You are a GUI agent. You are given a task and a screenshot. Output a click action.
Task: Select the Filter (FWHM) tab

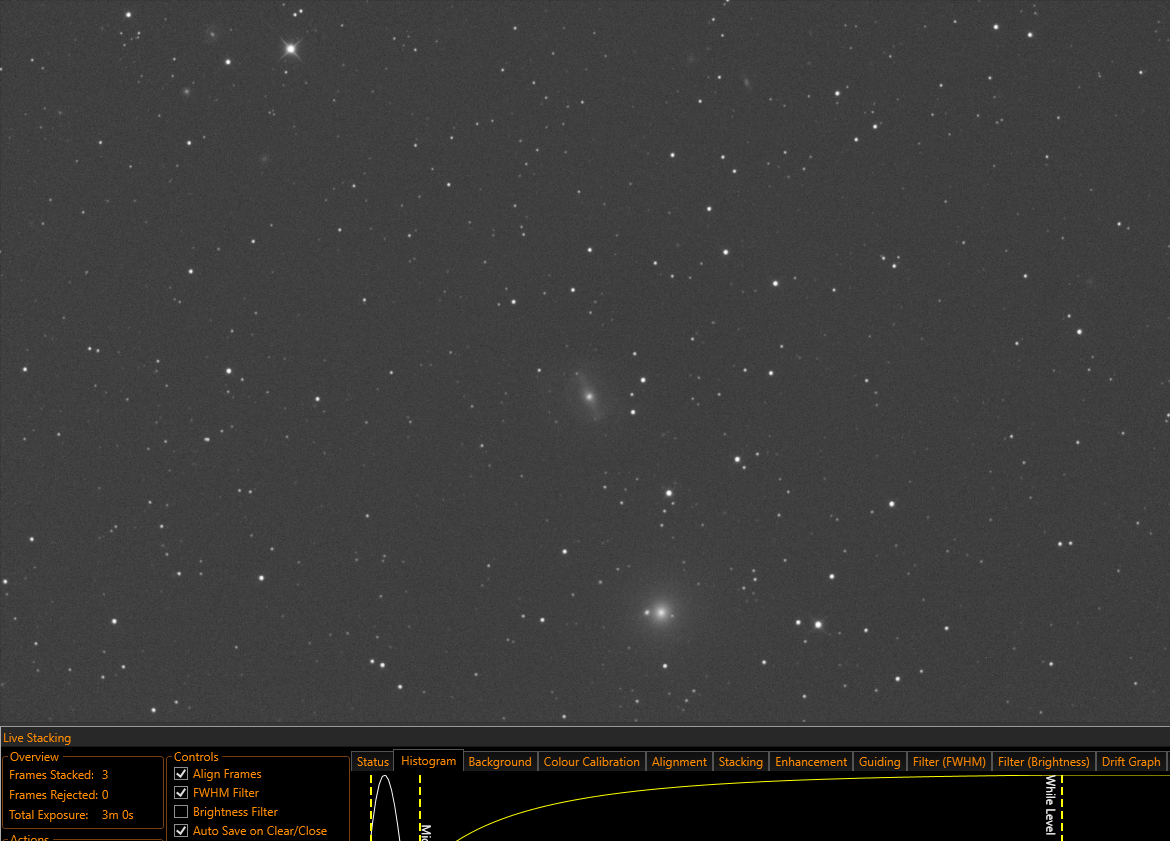949,762
